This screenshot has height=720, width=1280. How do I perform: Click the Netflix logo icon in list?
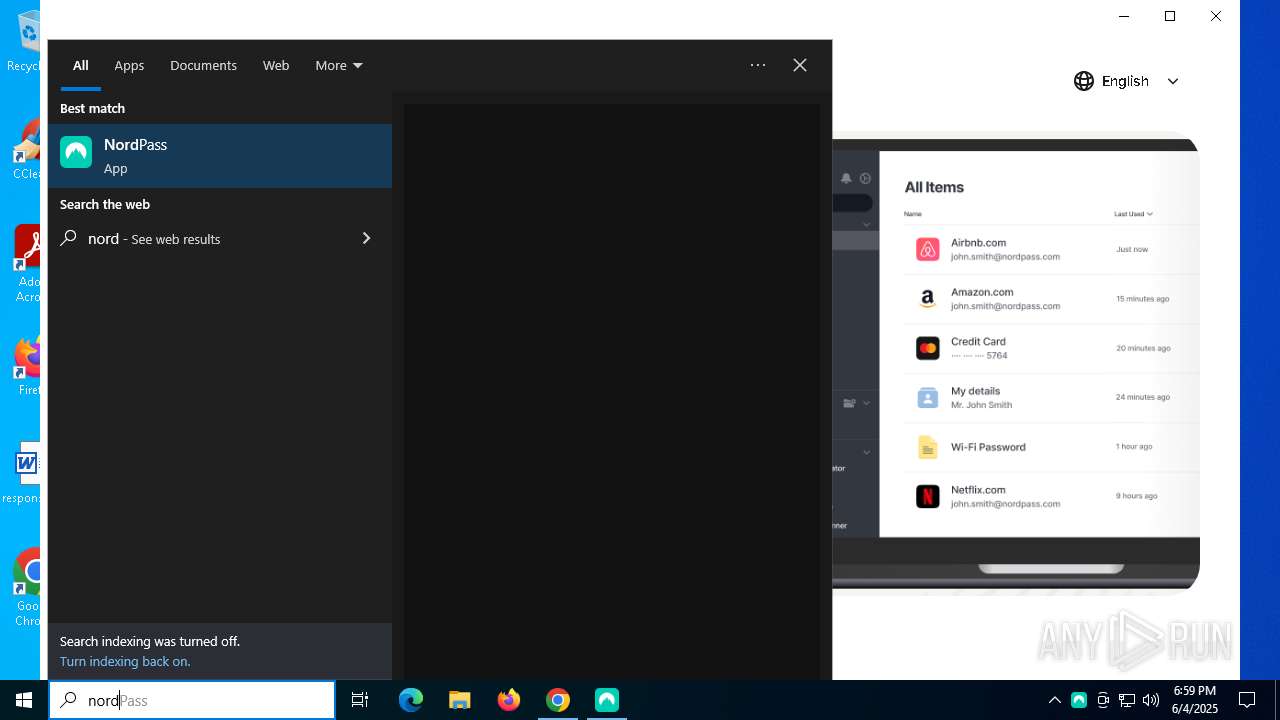pos(928,496)
